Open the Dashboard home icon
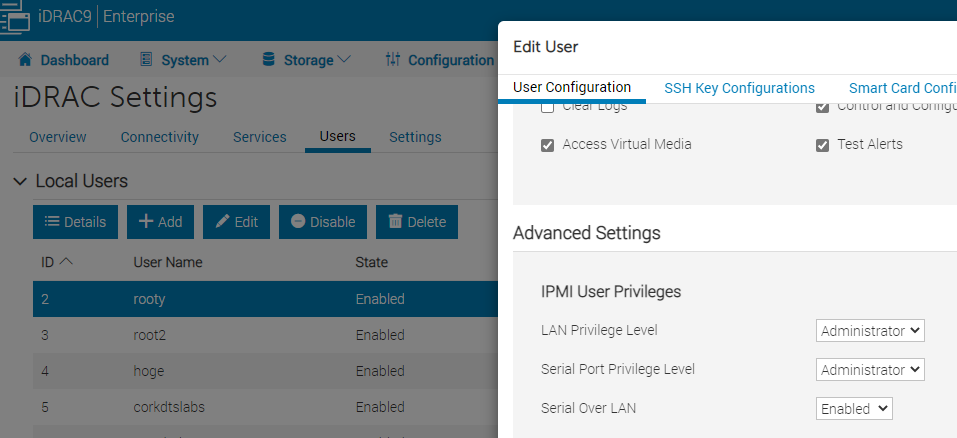Viewport: 957px width, 438px height. point(25,60)
